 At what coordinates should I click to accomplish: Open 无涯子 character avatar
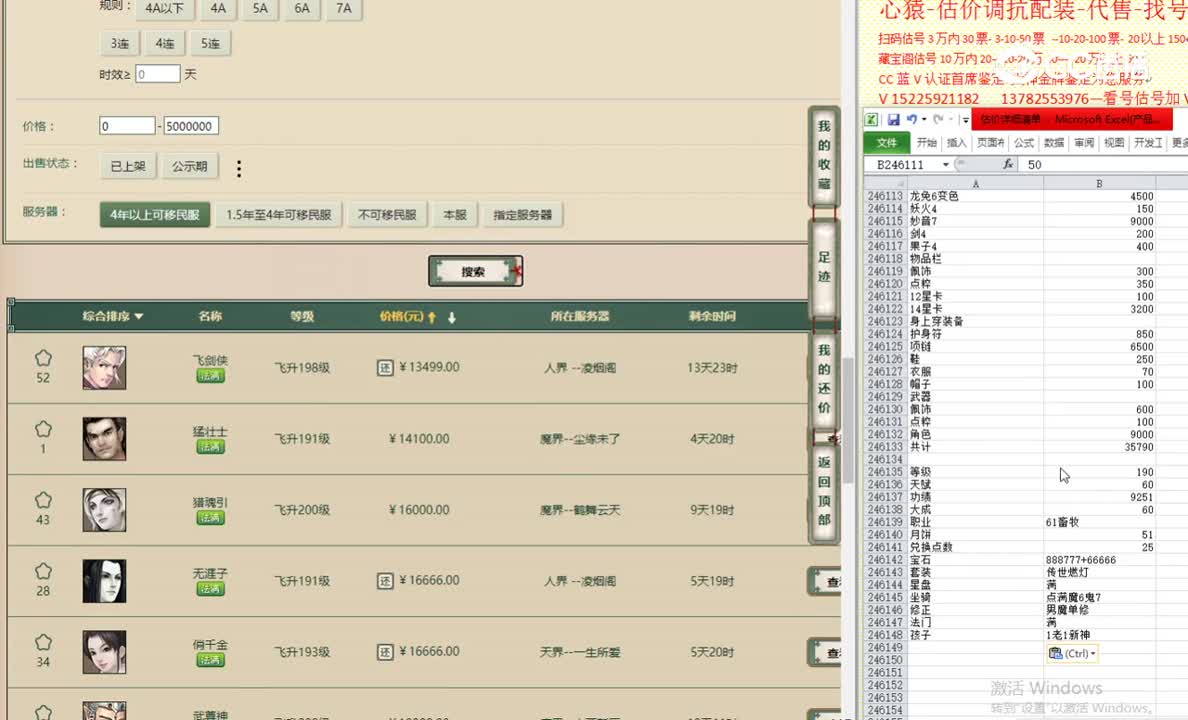[x=104, y=581]
